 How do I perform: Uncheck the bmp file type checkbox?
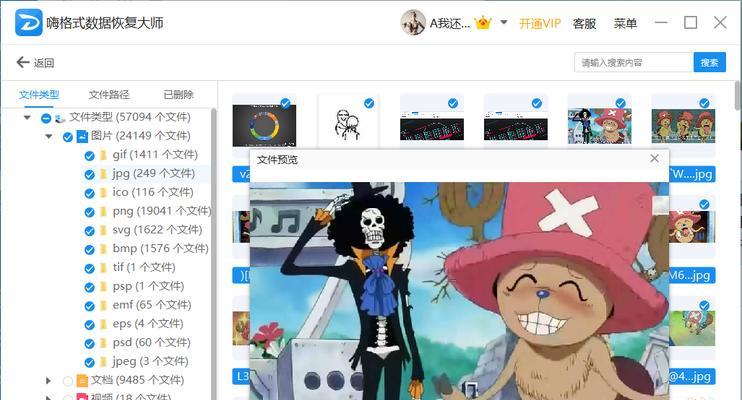(x=89, y=249)
